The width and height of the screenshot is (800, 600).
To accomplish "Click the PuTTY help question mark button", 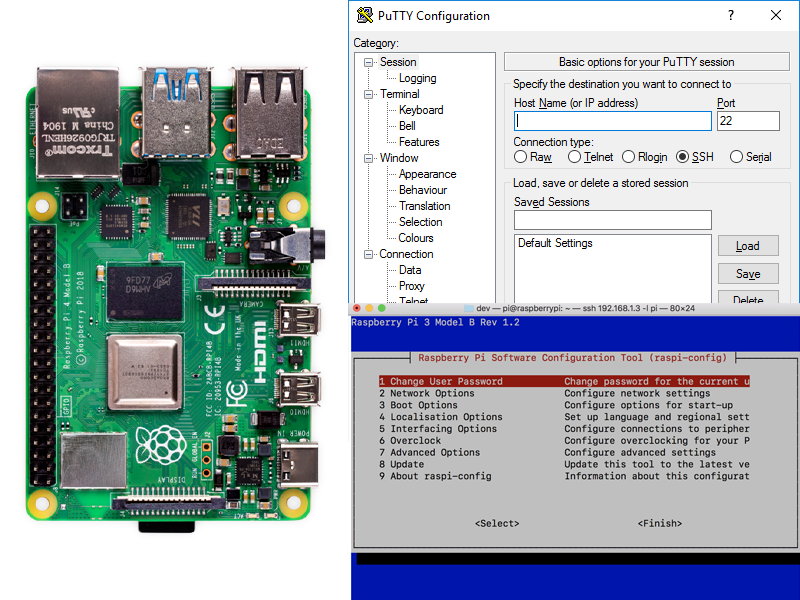I will pyautogui.click(x=731, y=15).
